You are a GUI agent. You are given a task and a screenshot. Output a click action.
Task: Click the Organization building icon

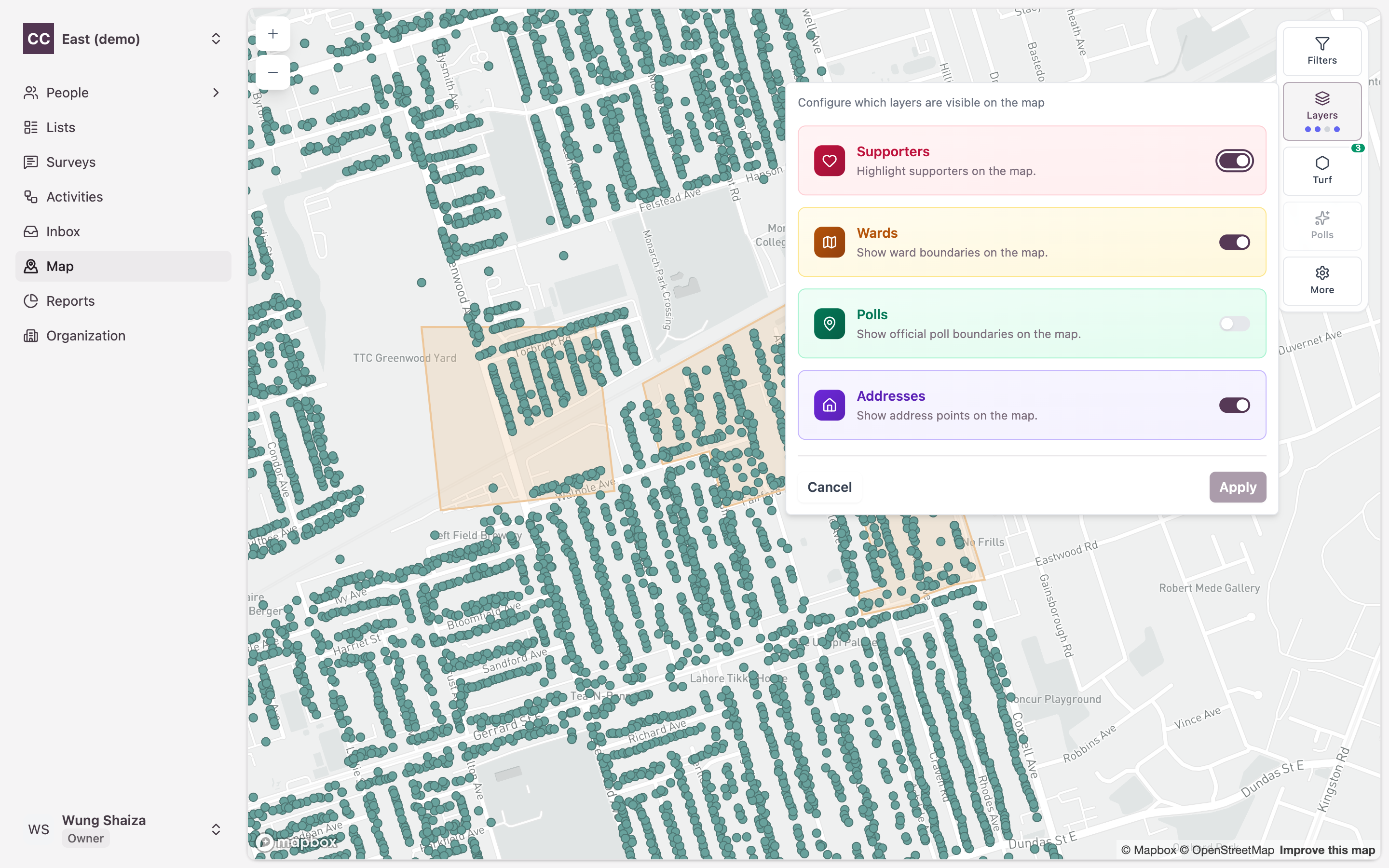pos(31,336)
